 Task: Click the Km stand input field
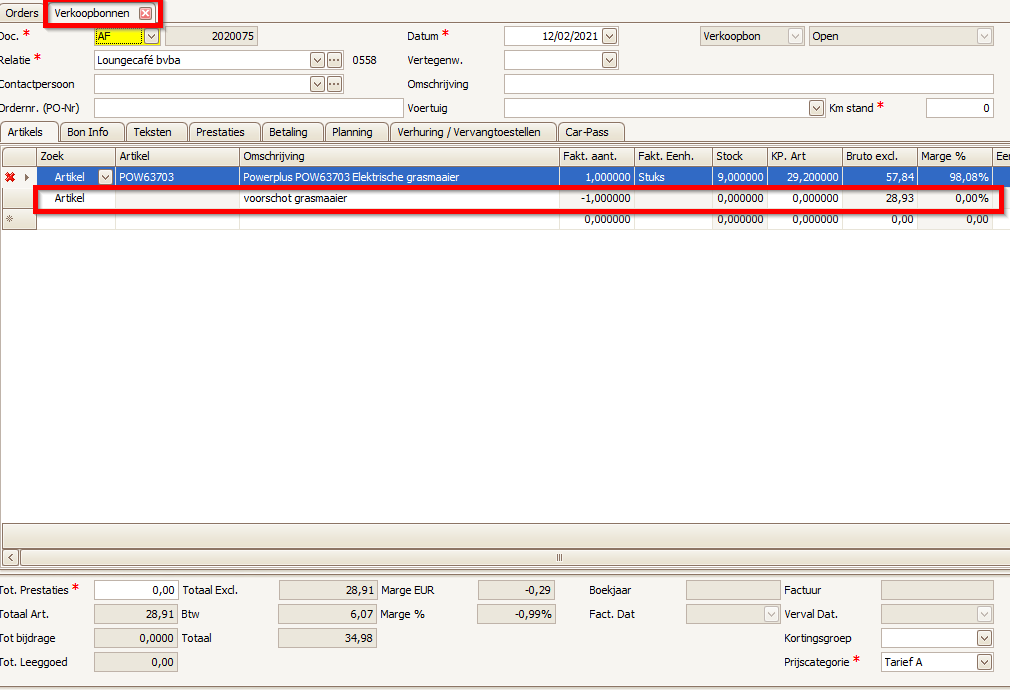coord(960,108)
